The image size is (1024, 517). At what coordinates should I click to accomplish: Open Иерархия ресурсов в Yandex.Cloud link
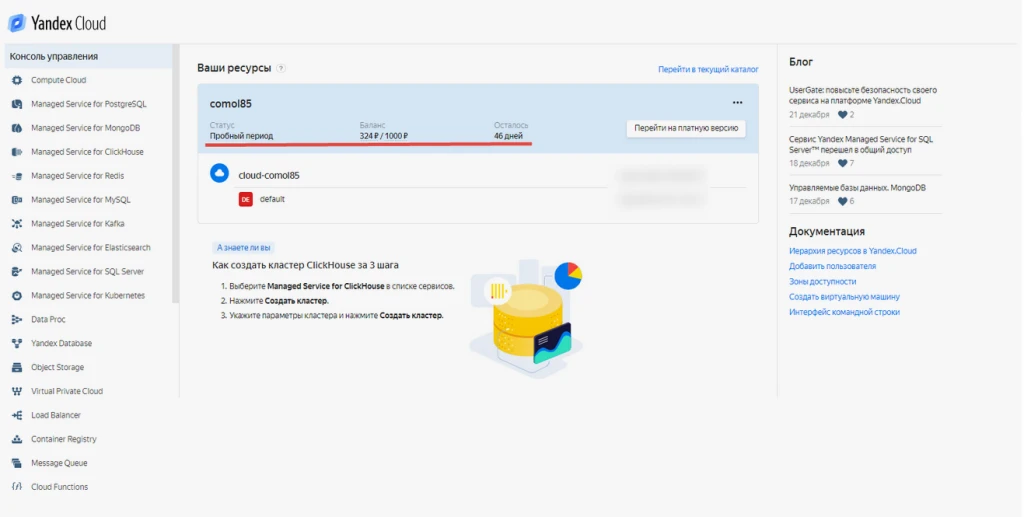pos(852,251)
